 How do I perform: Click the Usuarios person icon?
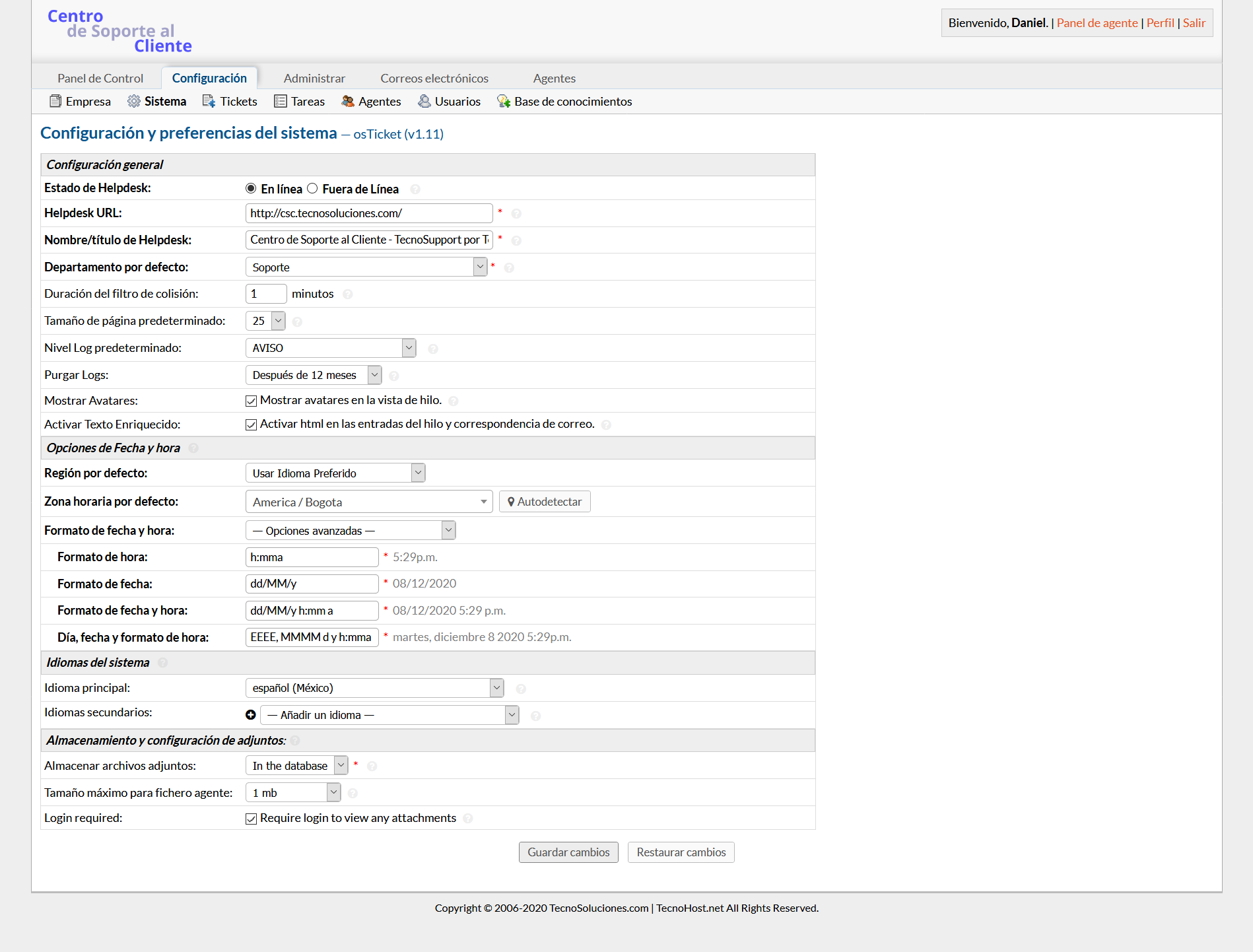tap(424, 101)
